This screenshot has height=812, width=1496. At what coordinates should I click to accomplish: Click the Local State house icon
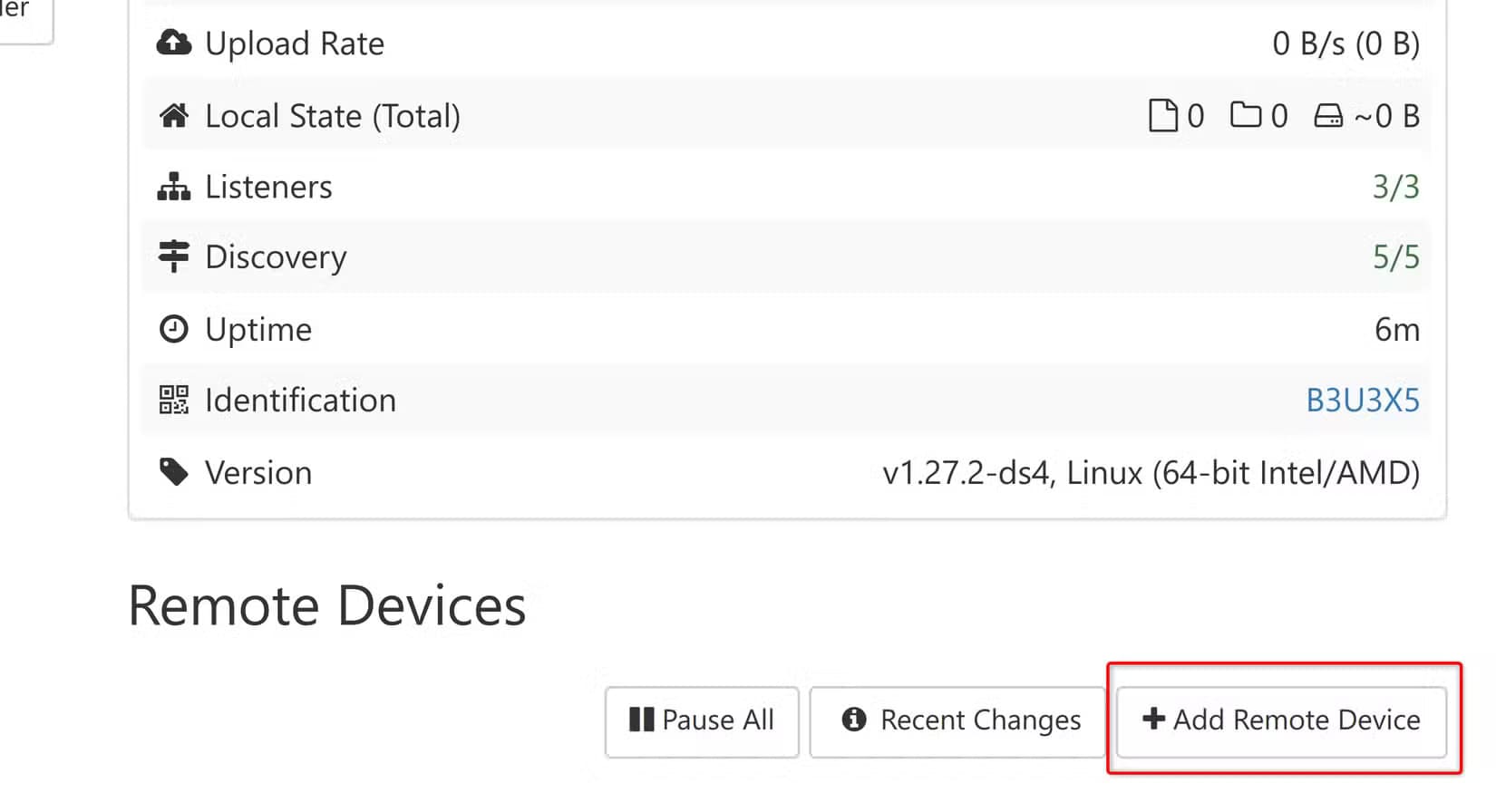click(x=174, y=115)
